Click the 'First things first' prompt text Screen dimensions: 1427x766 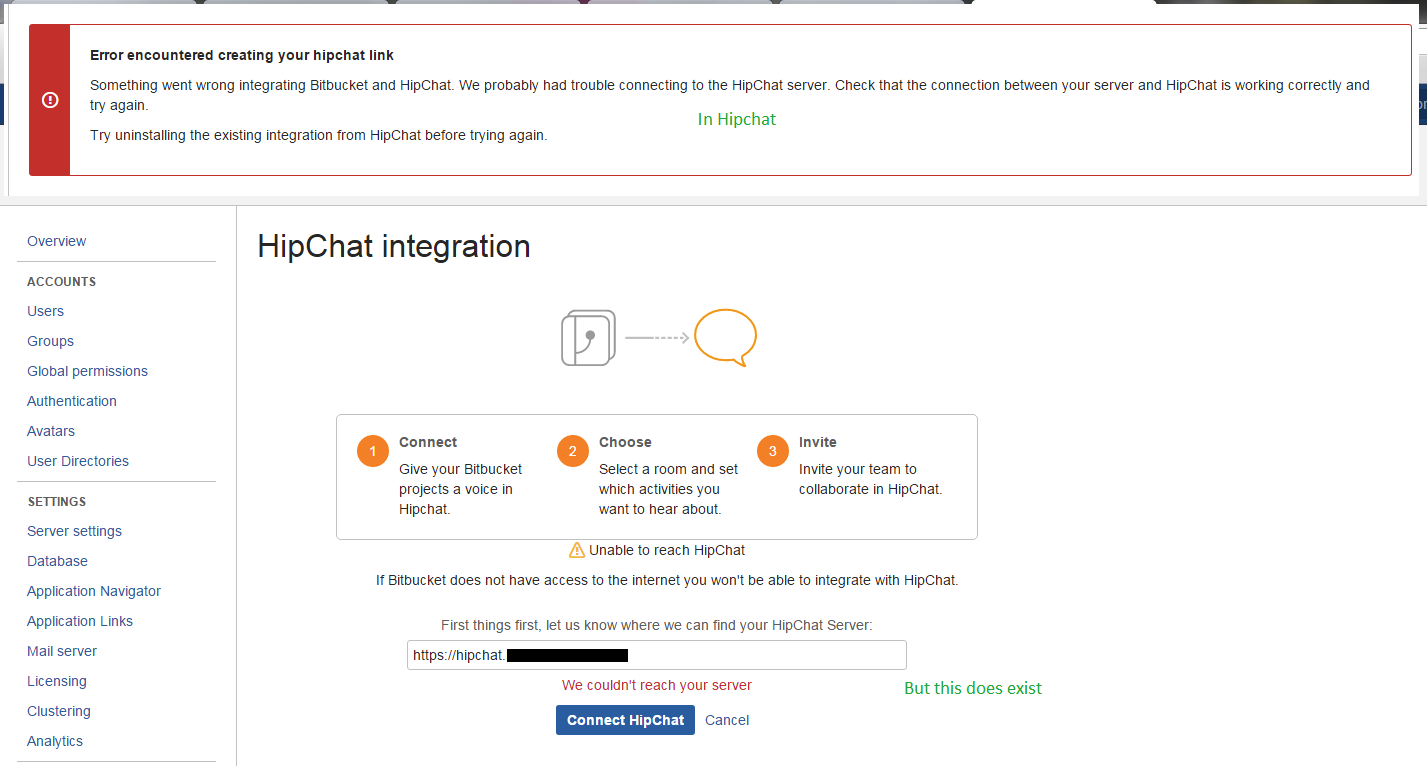657,625
